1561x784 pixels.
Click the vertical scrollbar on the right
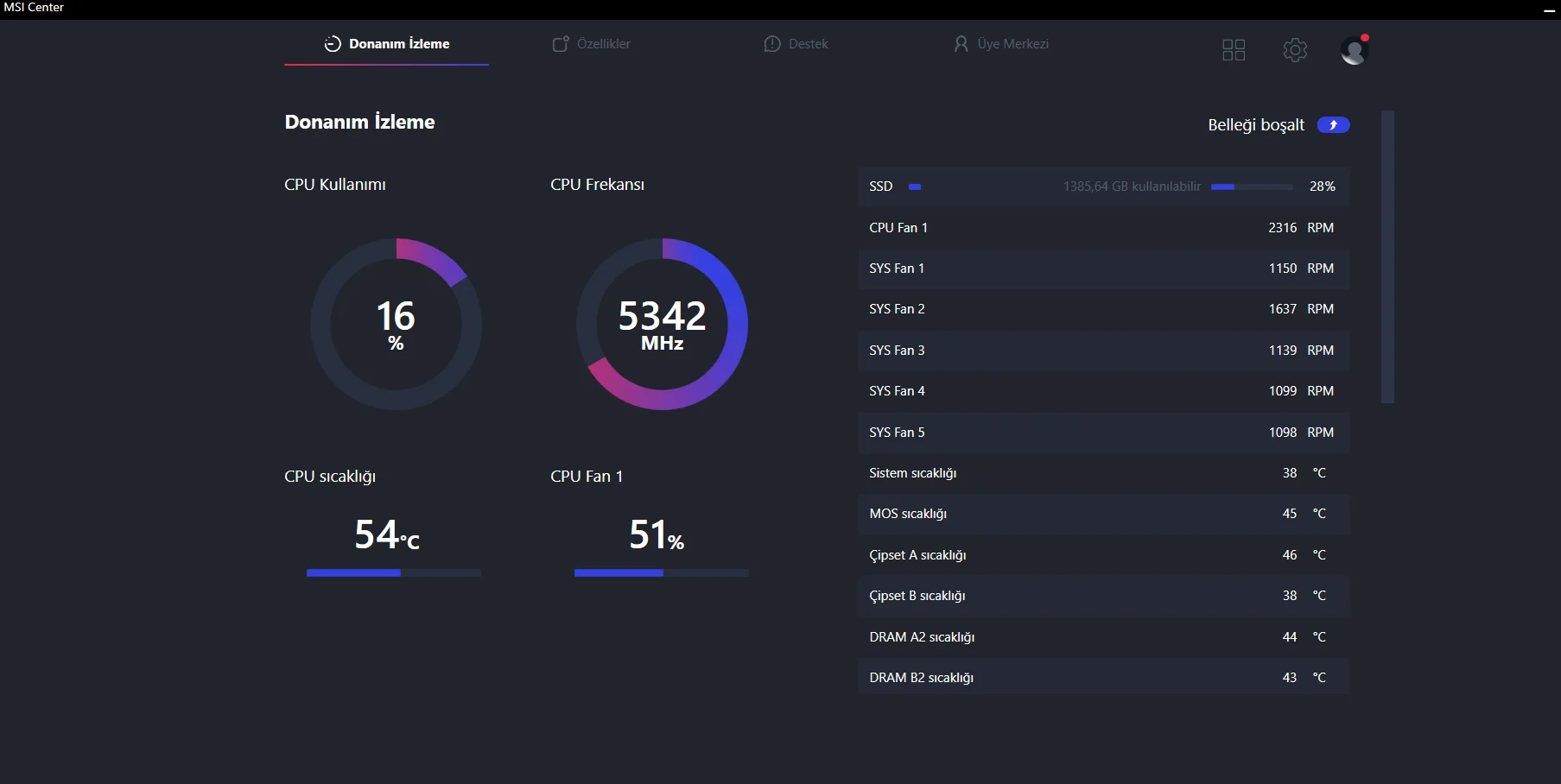click(1387, 256)
